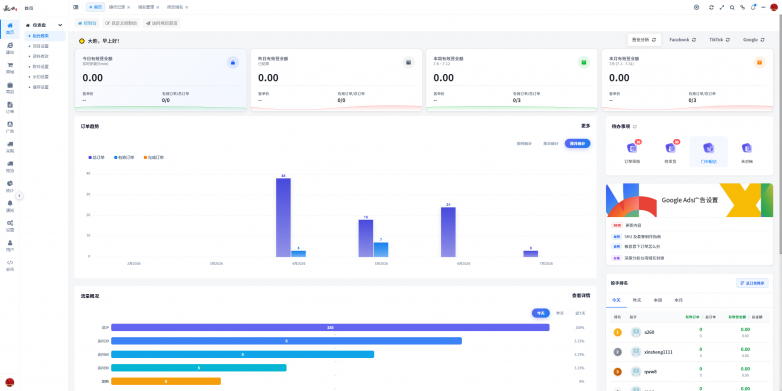Switch the order chart to hourly statistics
Viewport: 782px width, 391px height.
pos(524,144)
